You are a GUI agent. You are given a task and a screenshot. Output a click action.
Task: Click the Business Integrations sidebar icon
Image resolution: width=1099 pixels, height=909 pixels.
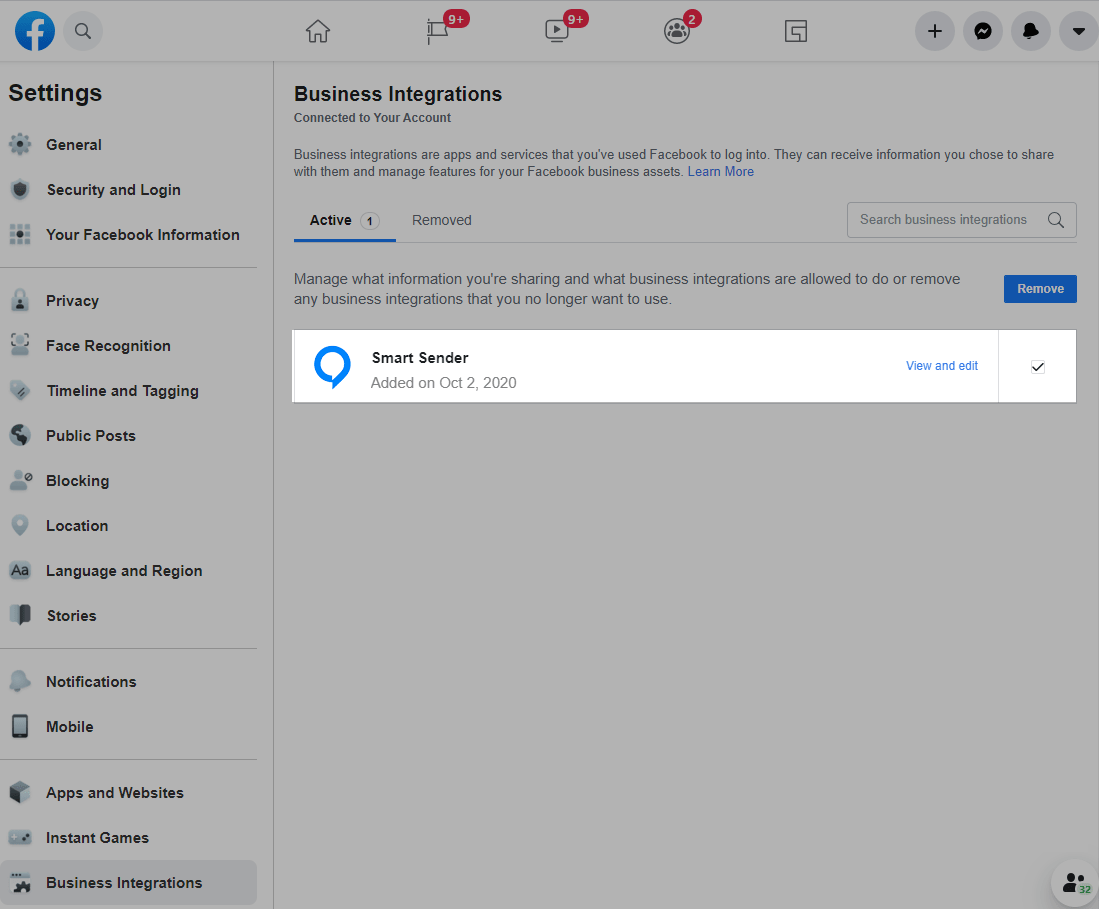(20, 882)
